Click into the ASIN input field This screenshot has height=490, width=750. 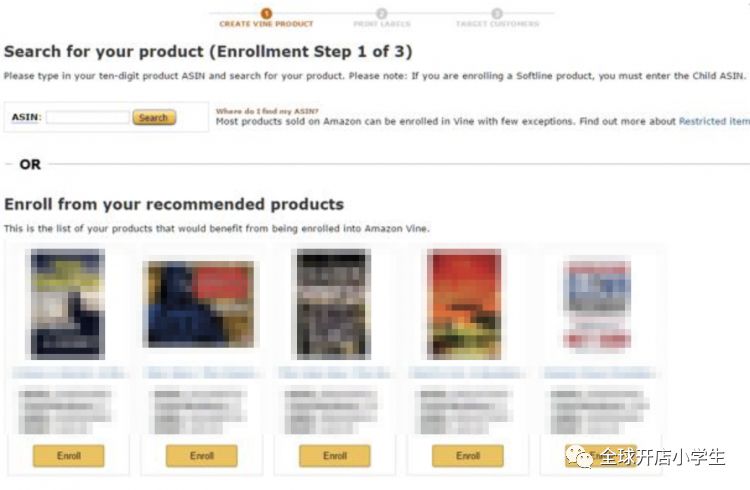pyautogui.click(x=88, y=117)
